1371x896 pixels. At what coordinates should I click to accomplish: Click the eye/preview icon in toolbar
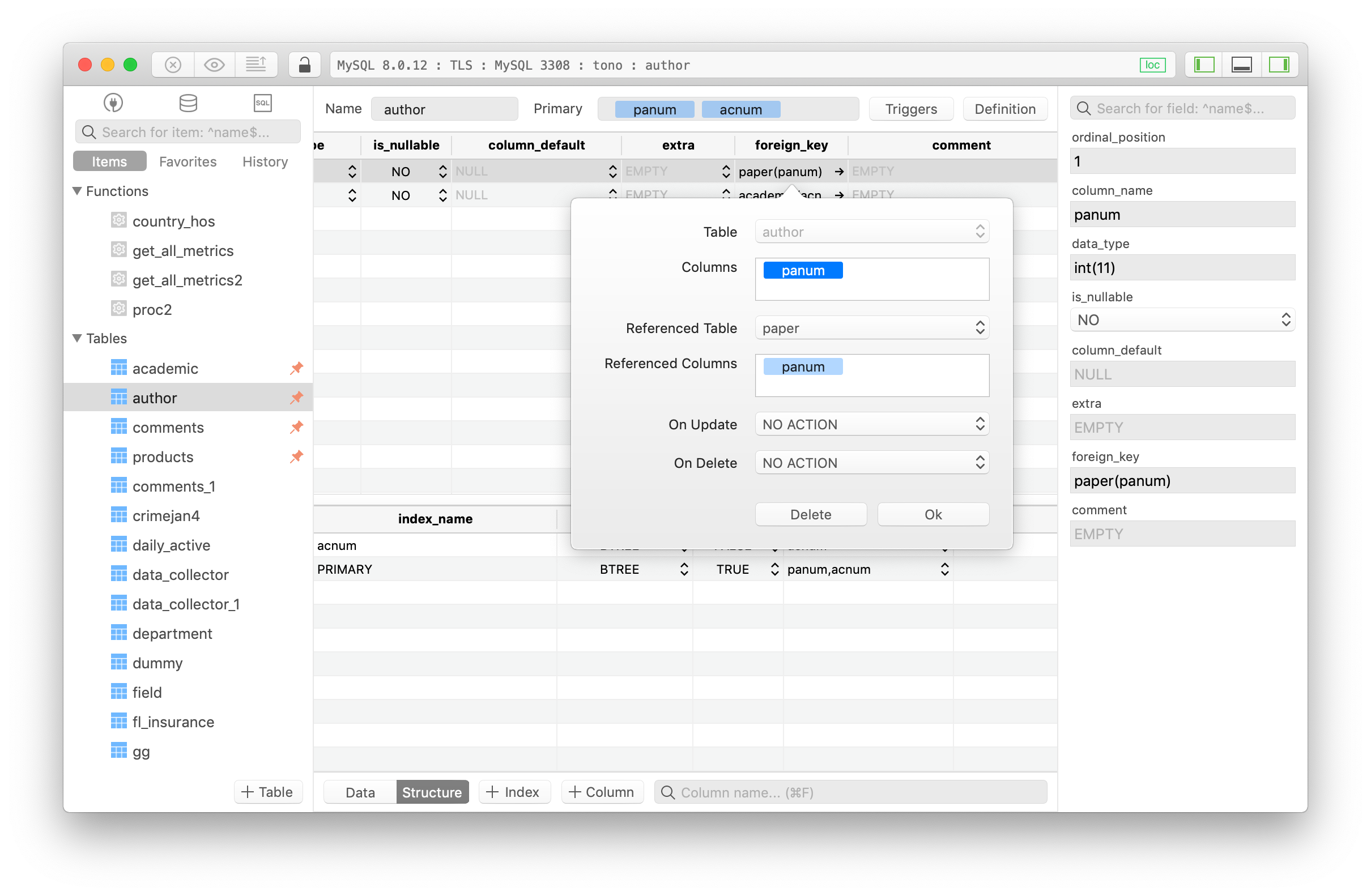213,65
